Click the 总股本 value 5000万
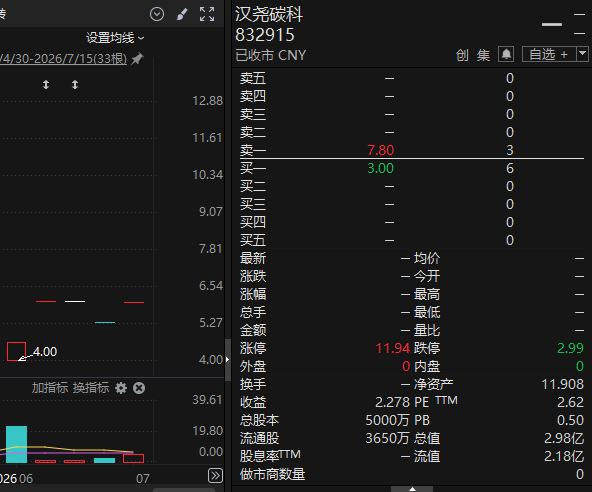 tap(387, 420)
